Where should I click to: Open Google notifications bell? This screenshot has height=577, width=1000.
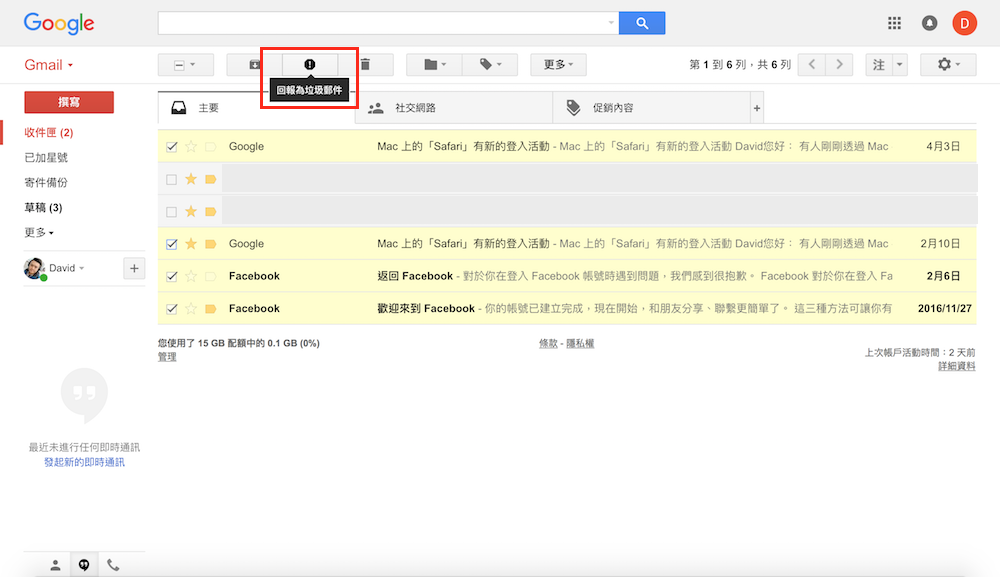[929, 24]
